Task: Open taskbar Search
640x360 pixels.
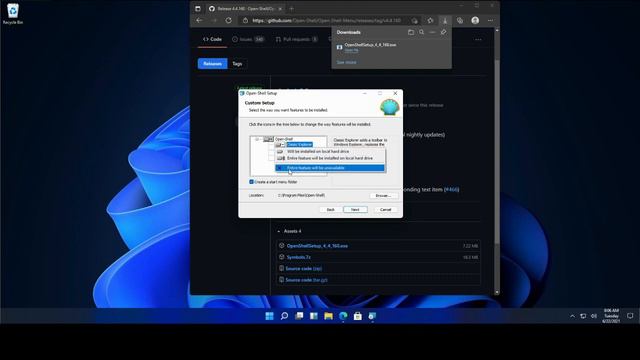Action: (x=284, y=316)
